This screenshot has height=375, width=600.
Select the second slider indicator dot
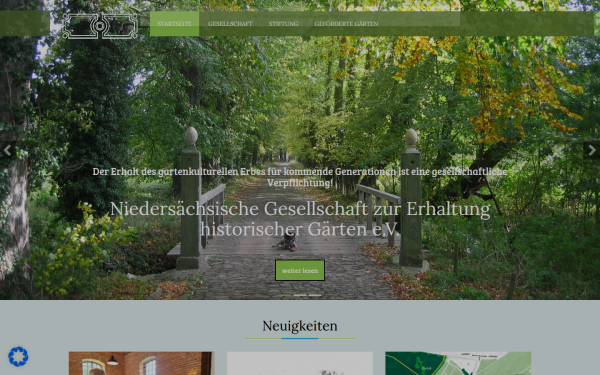pyautogui.click(x=300, y=295)
